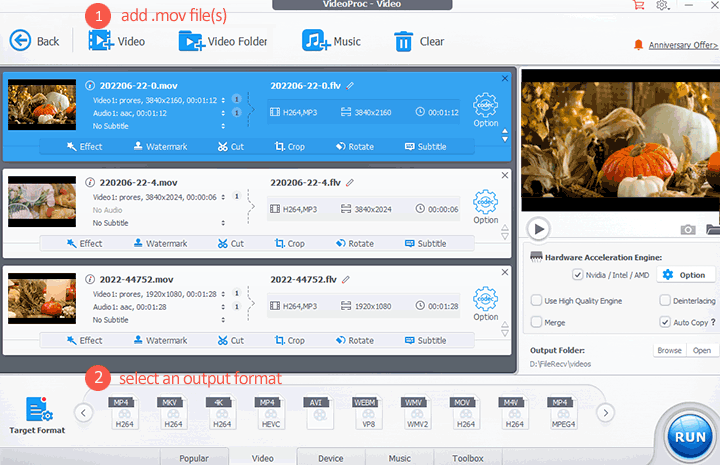Browse for output folder
Image resolution: width=720 pixels, height=465 pixels.
669,350
